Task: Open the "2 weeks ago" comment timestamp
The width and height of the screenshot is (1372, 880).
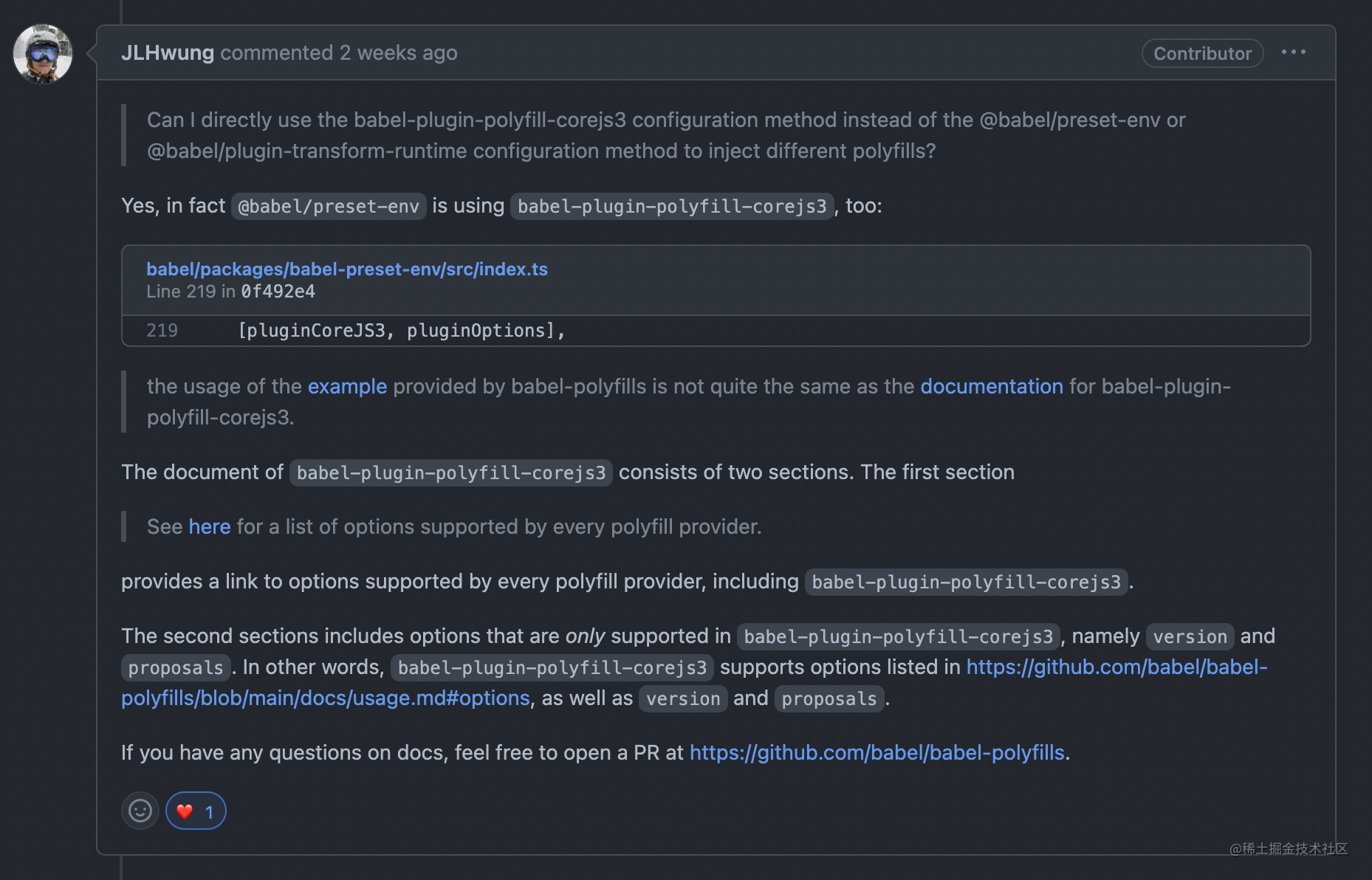Action: (398, 53)
